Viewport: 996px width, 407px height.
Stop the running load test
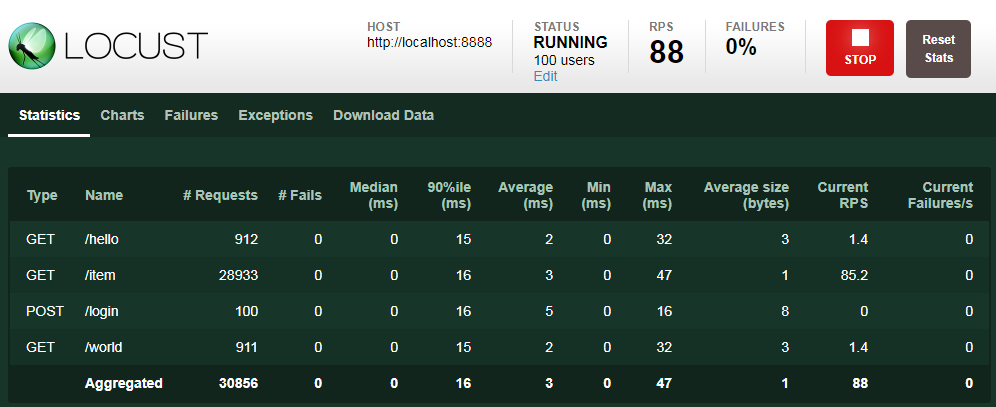(859, 48)
